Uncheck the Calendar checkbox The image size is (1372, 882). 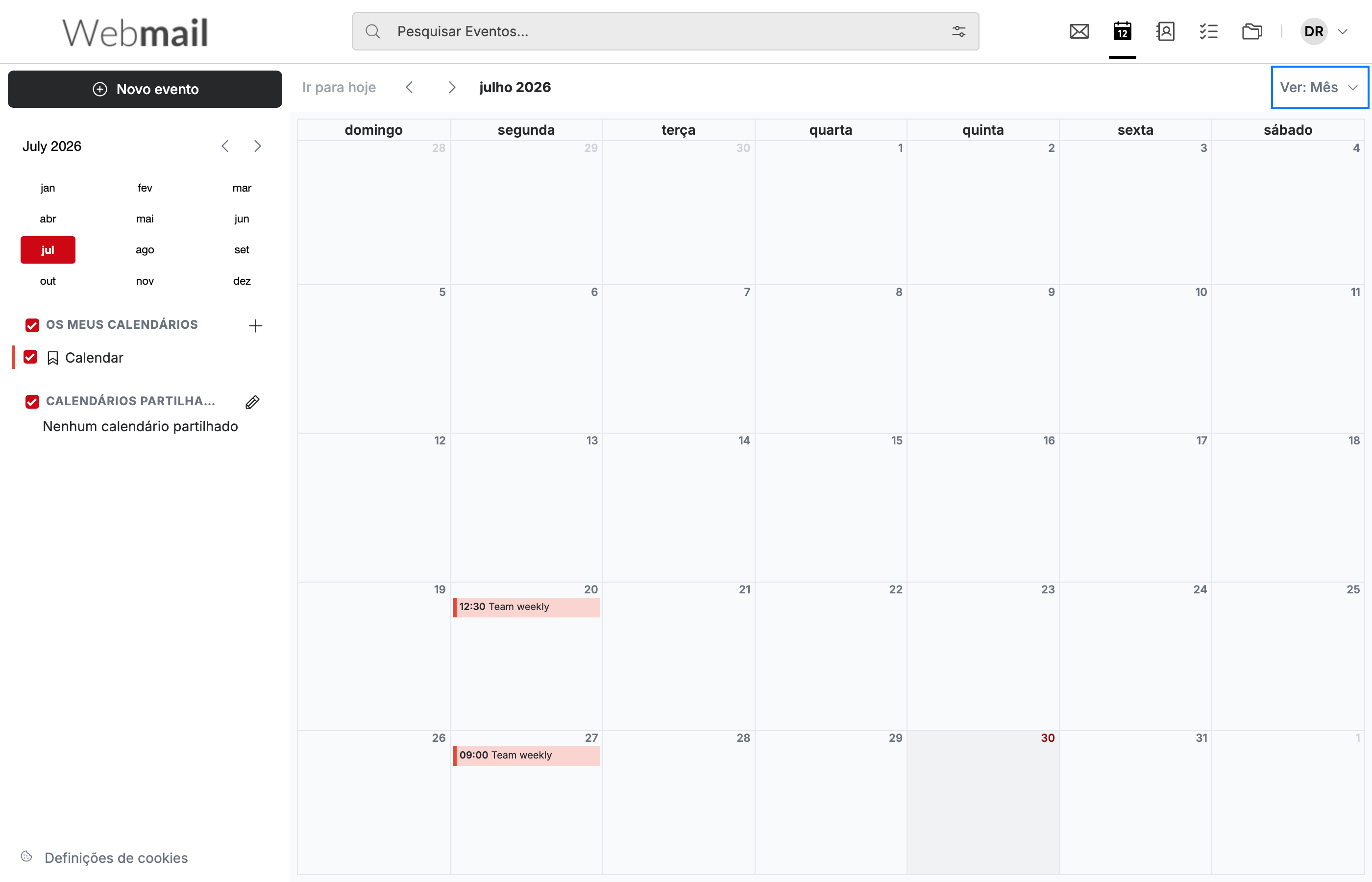[30, 357]
